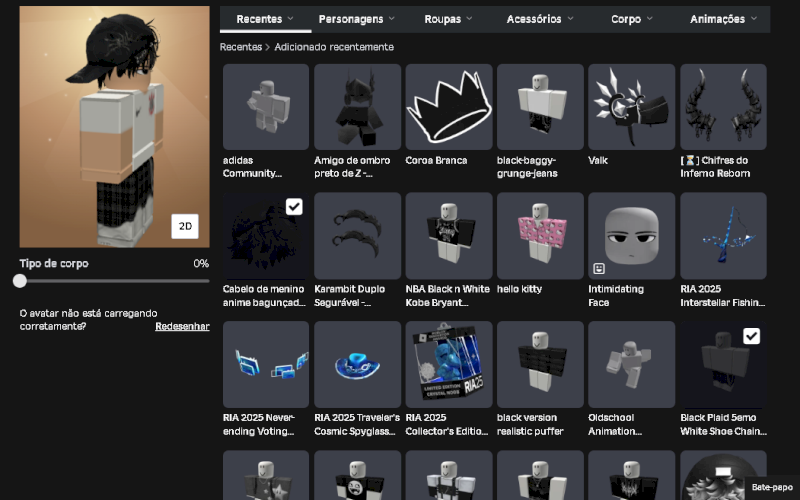800x500 pixels.
Task: Click the hello kitty item name
Action: (x=519, y=289)
